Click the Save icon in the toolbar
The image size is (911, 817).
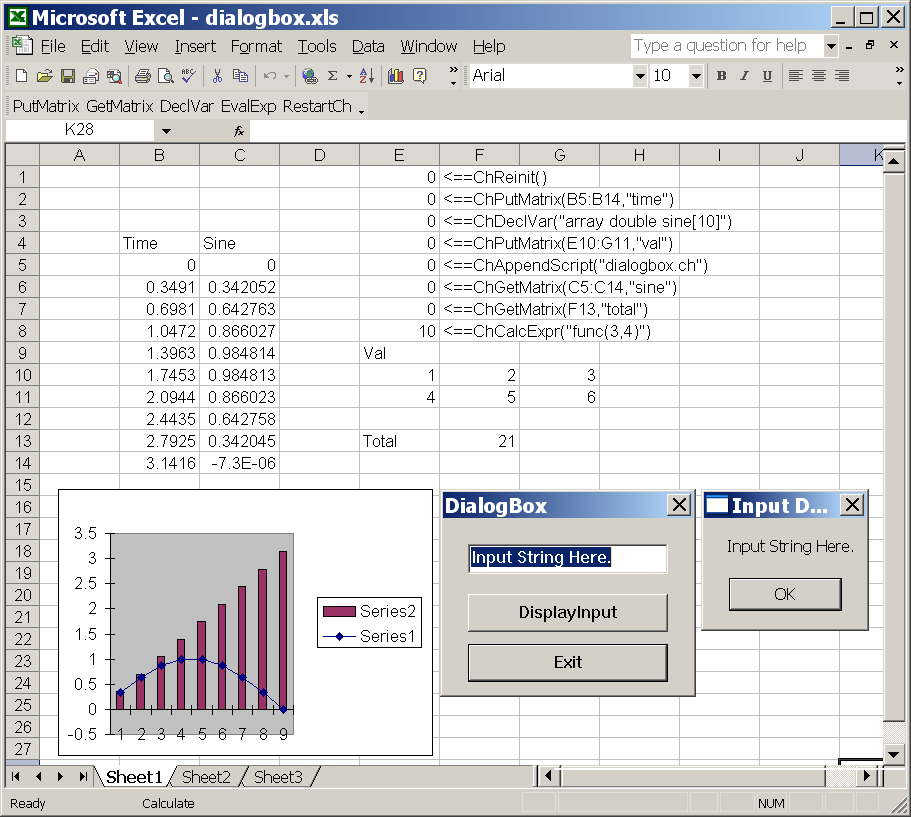pyautogui.click(x=68, y=76)
